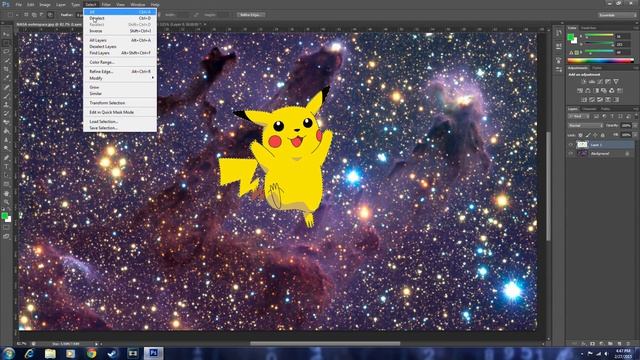The width and height of the screenshot is (640, 360).
Task: Add a Curves adjustment layer
Action: 600,82
